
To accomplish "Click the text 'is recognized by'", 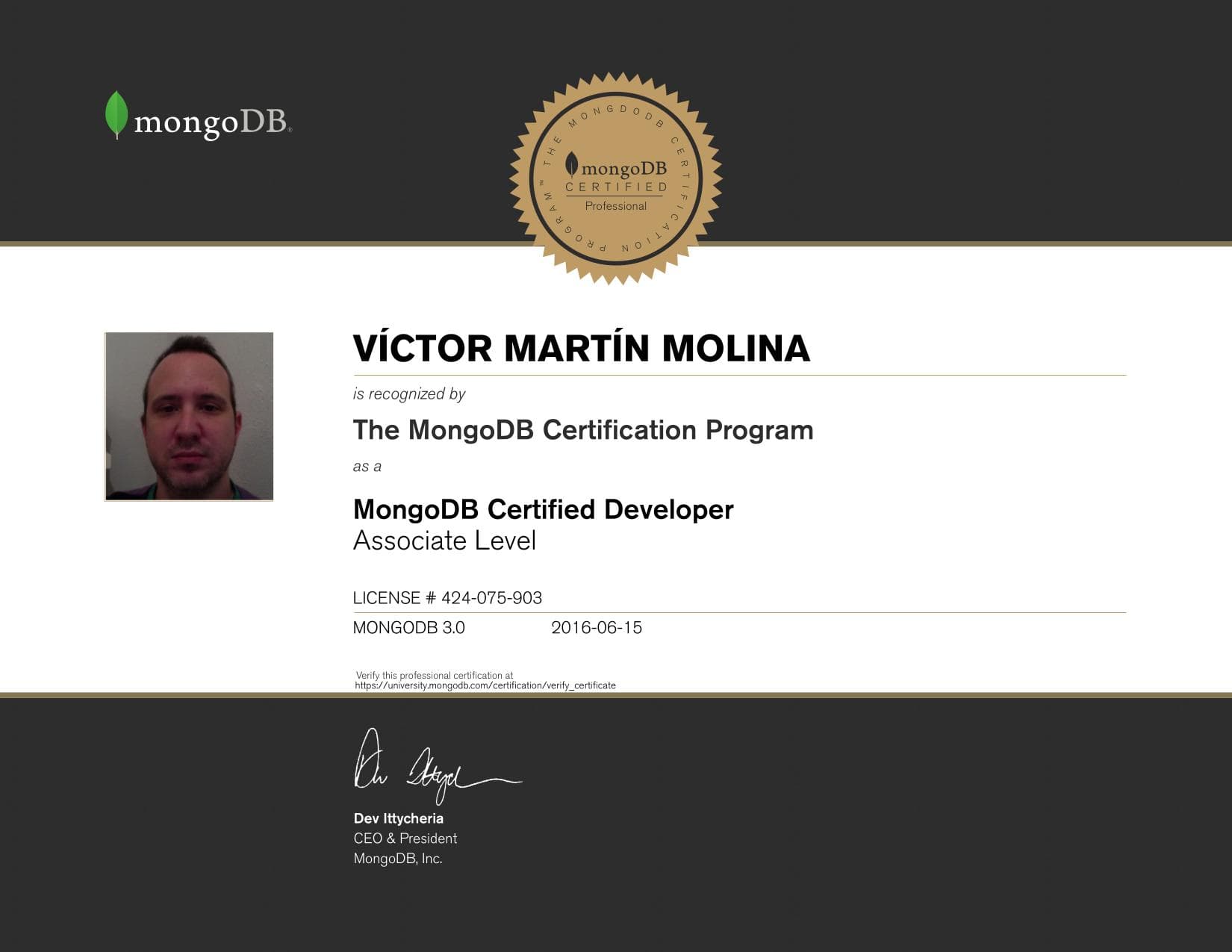I will click(x=409, y=393).
